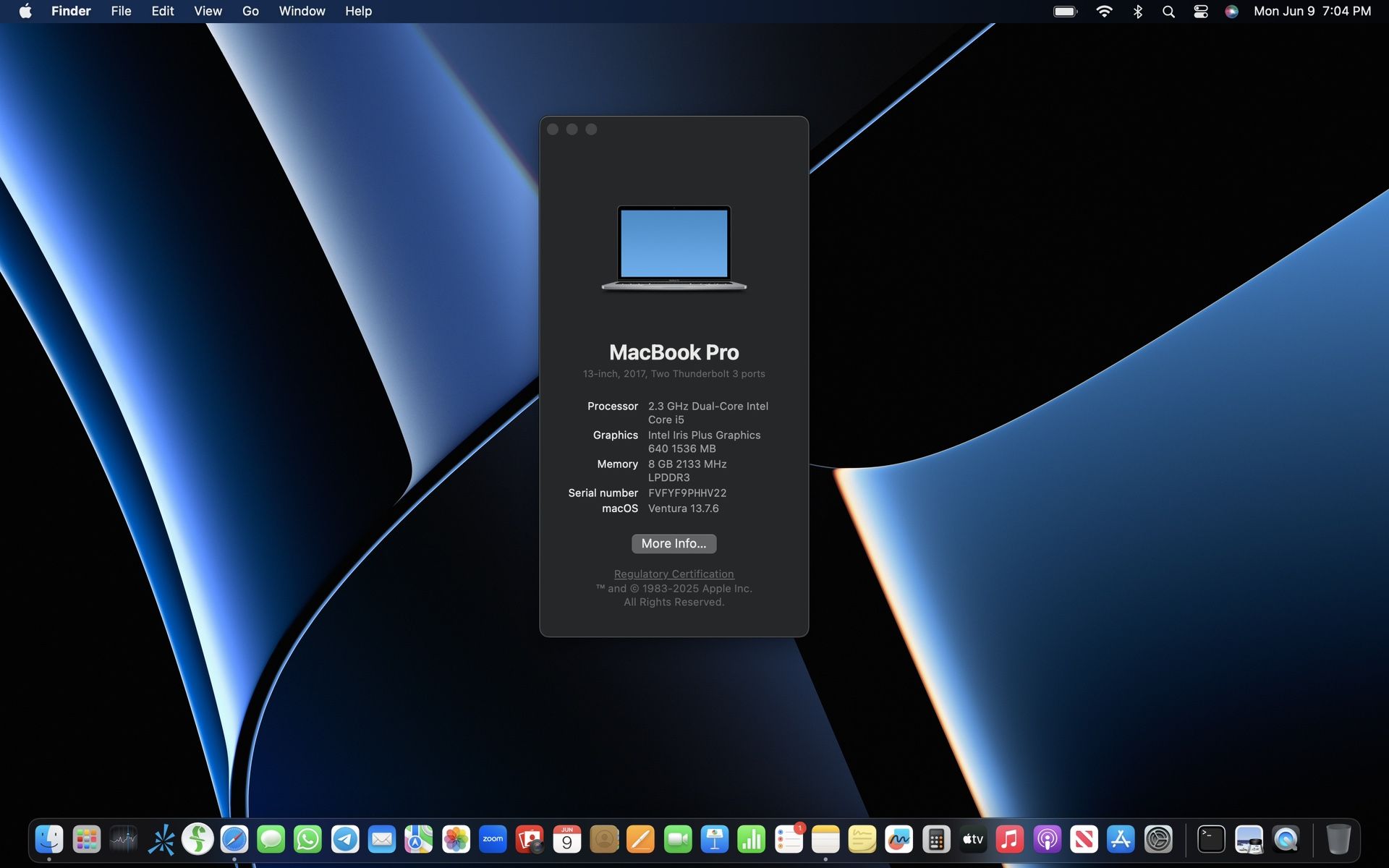Open Apple TV app in the Dock
Viewport: 1389px width, 868px height.
[x=973, y=839]
